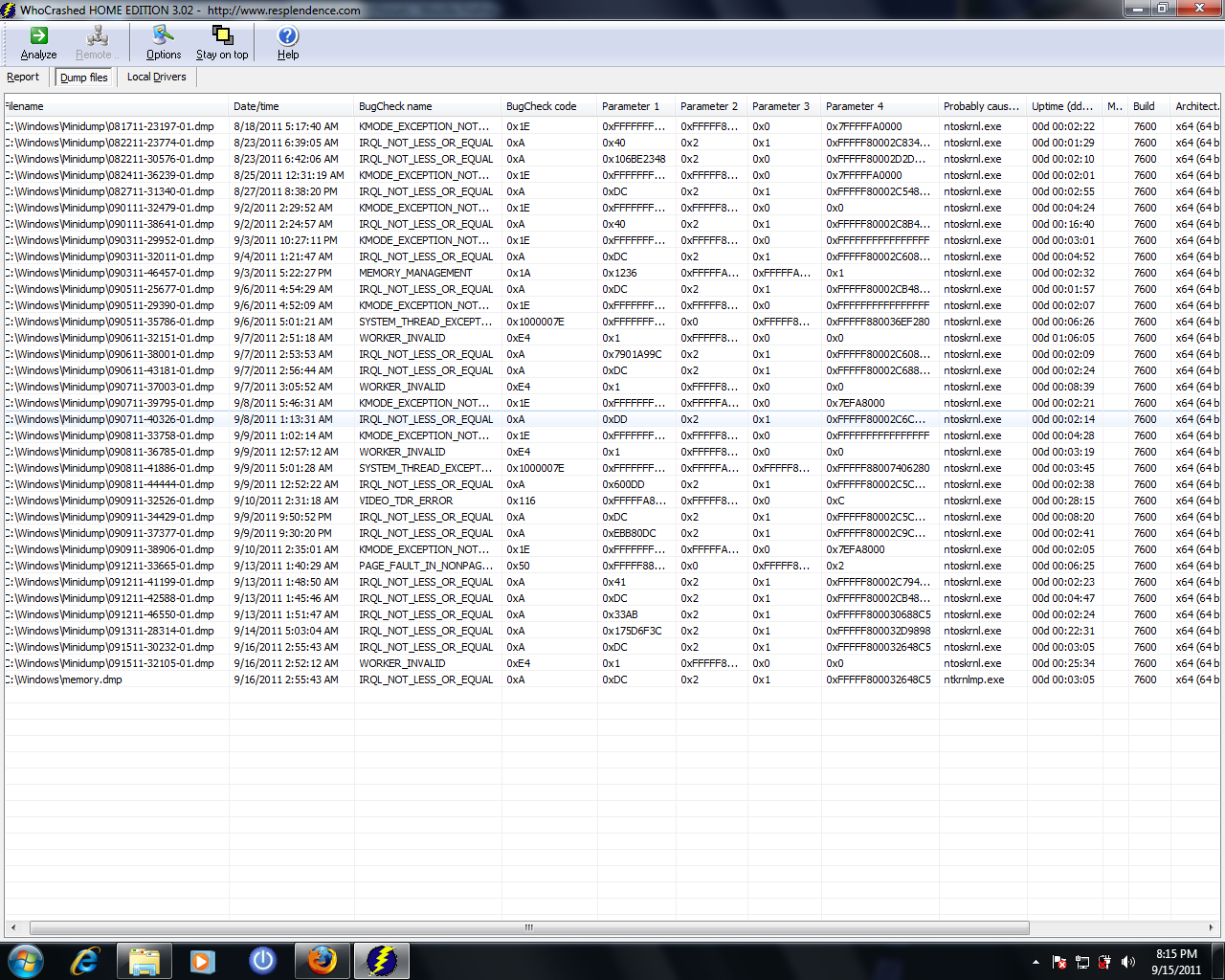Viewport: 1225px width, 980px height.
Task: Click the Architecture column header
Action: pyautogui.click(x=1197, y=106)
